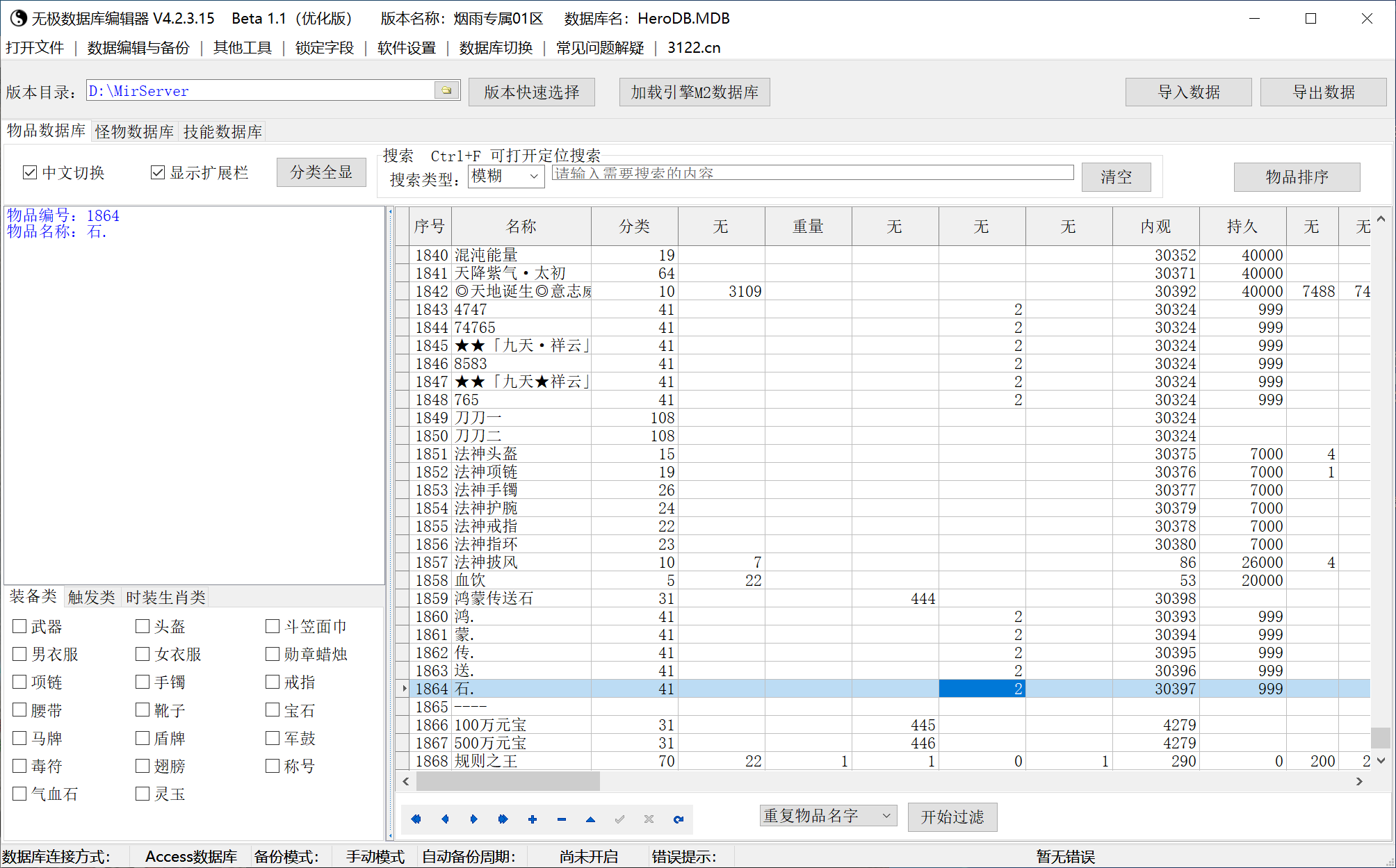Click 物品排序 button
The width and height of the screenshot is (1396, 868).
click(1297, 177)
